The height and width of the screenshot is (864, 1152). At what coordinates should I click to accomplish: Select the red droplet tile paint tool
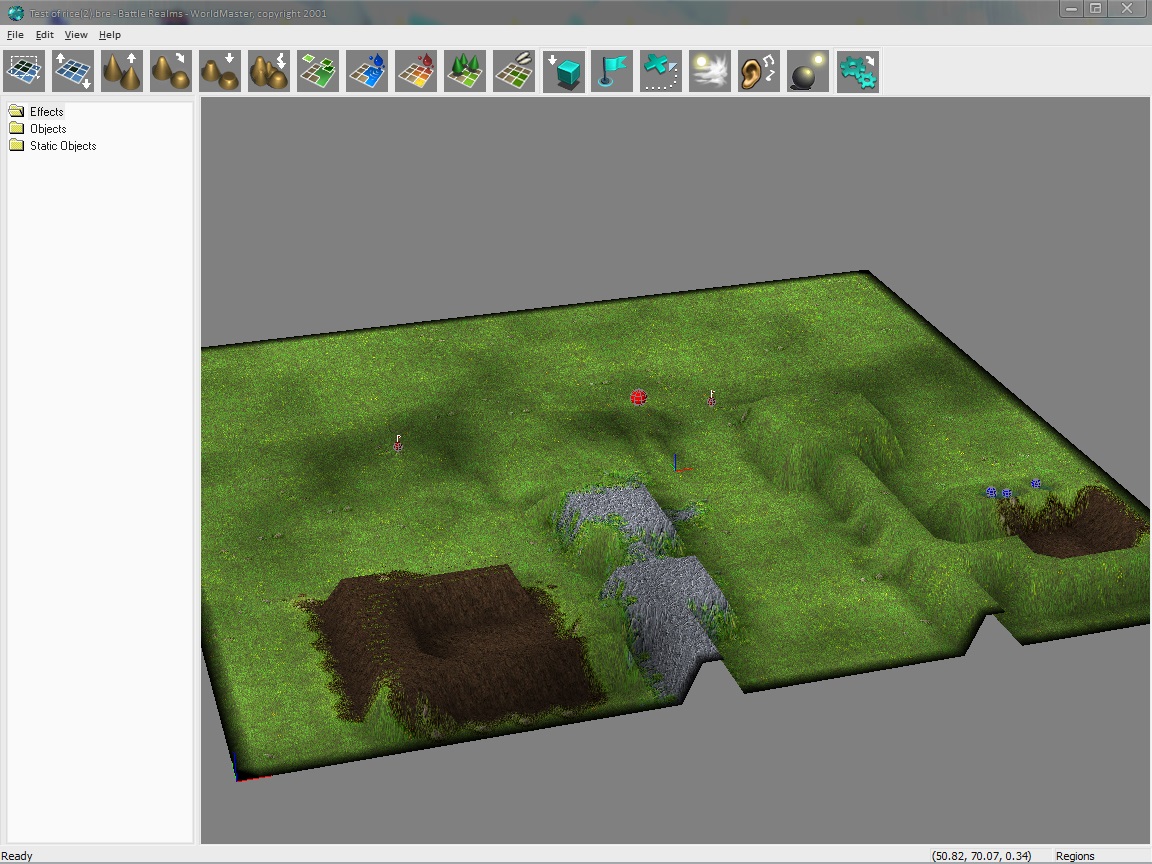point(416,71)
